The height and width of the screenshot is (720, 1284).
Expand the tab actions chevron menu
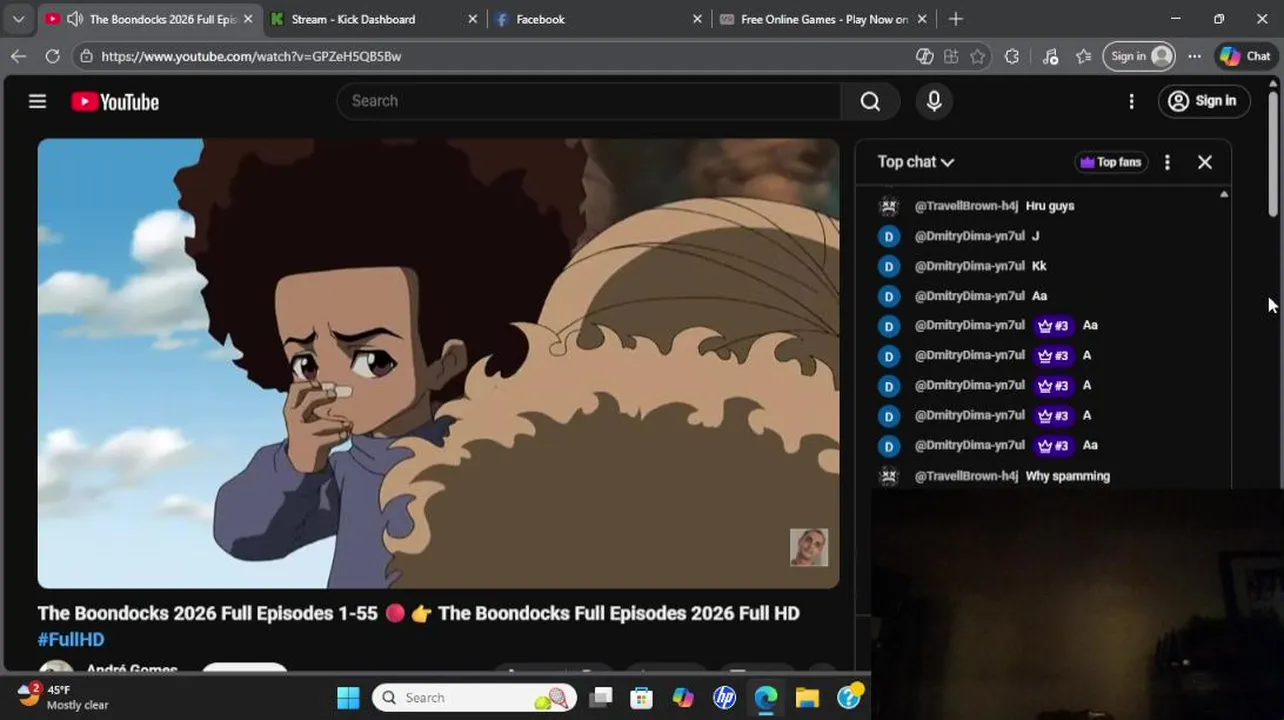tap(18, 19)
